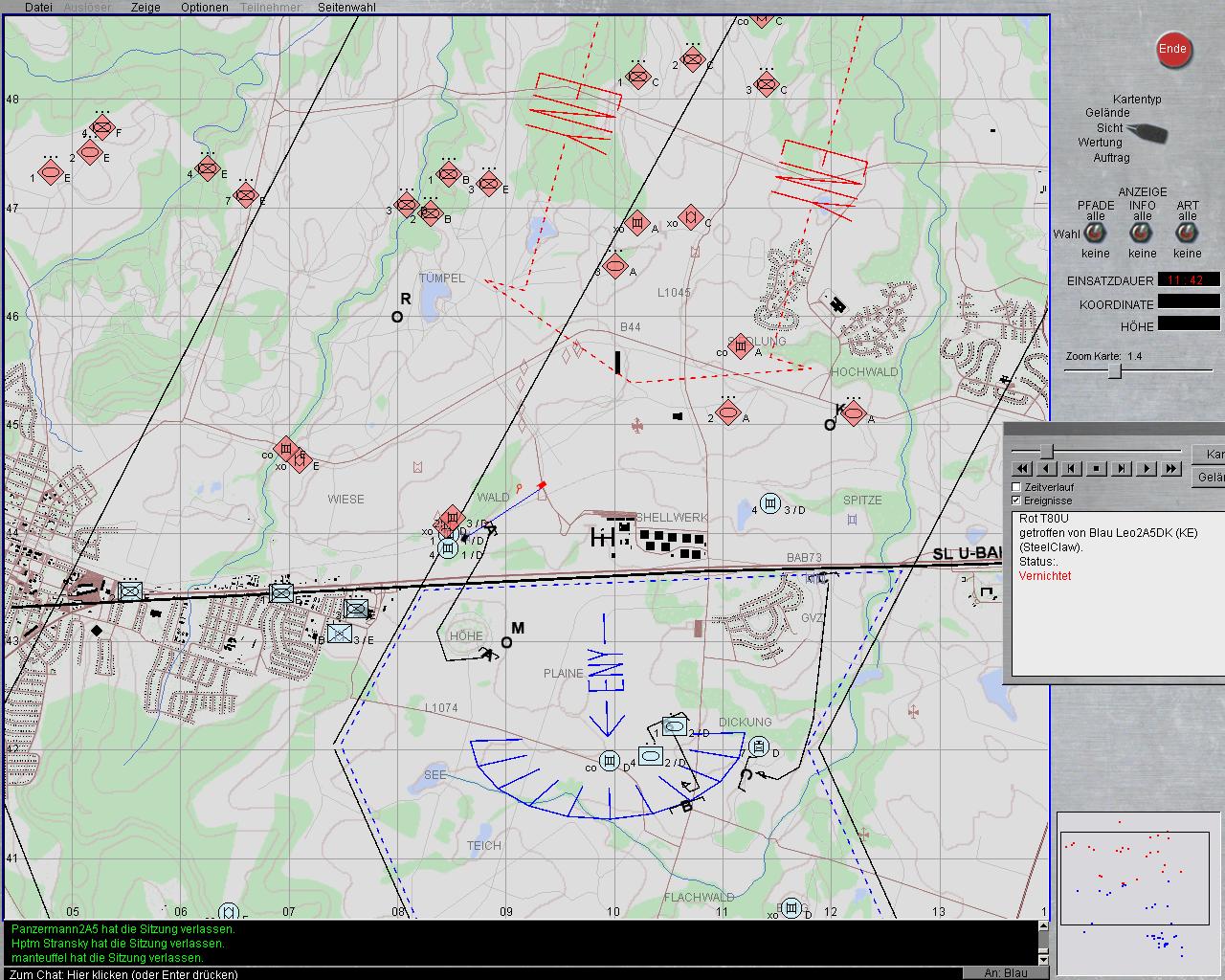
Task: Open the Datei menu
Action: [x=38, y=7]
